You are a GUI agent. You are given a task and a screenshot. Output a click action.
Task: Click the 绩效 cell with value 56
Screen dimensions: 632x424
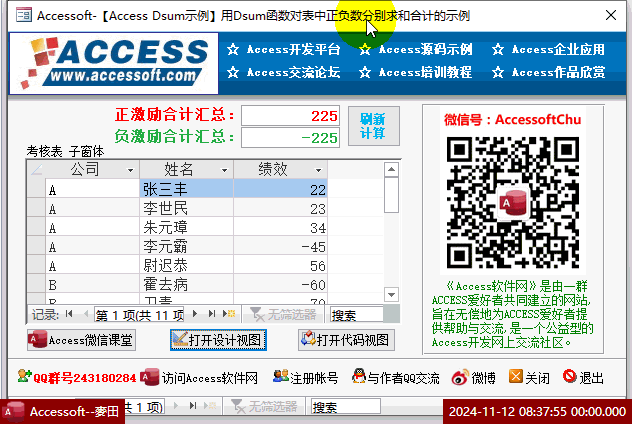(281, 265)
